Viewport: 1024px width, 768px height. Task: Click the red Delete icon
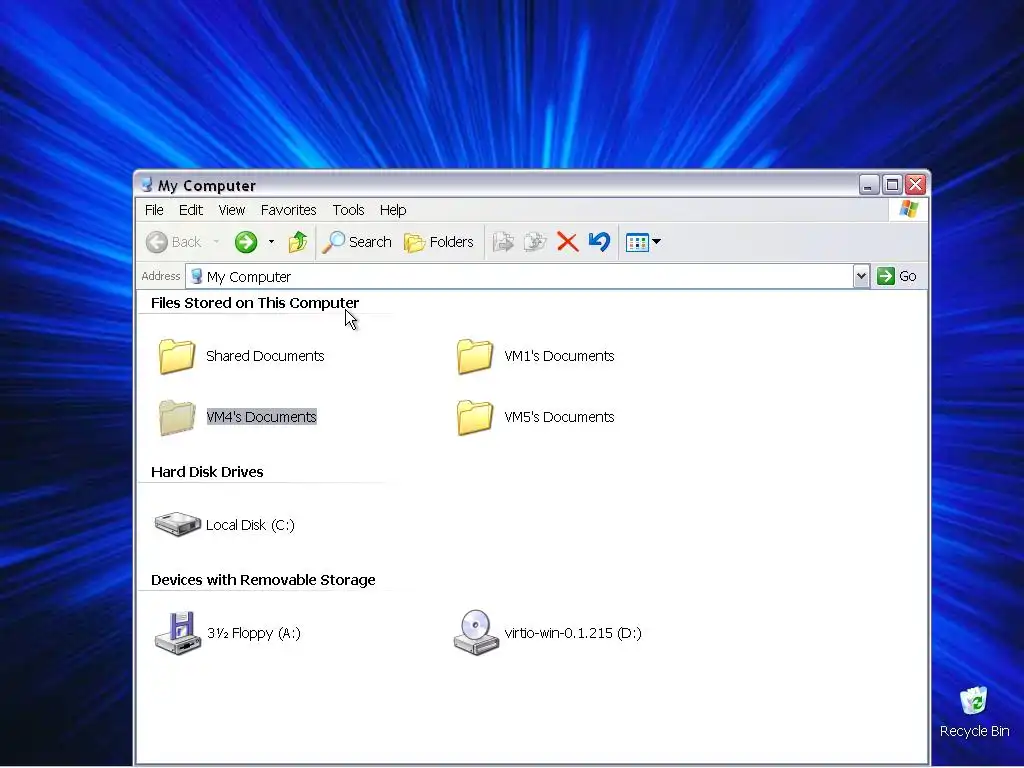tap(568, 242)
